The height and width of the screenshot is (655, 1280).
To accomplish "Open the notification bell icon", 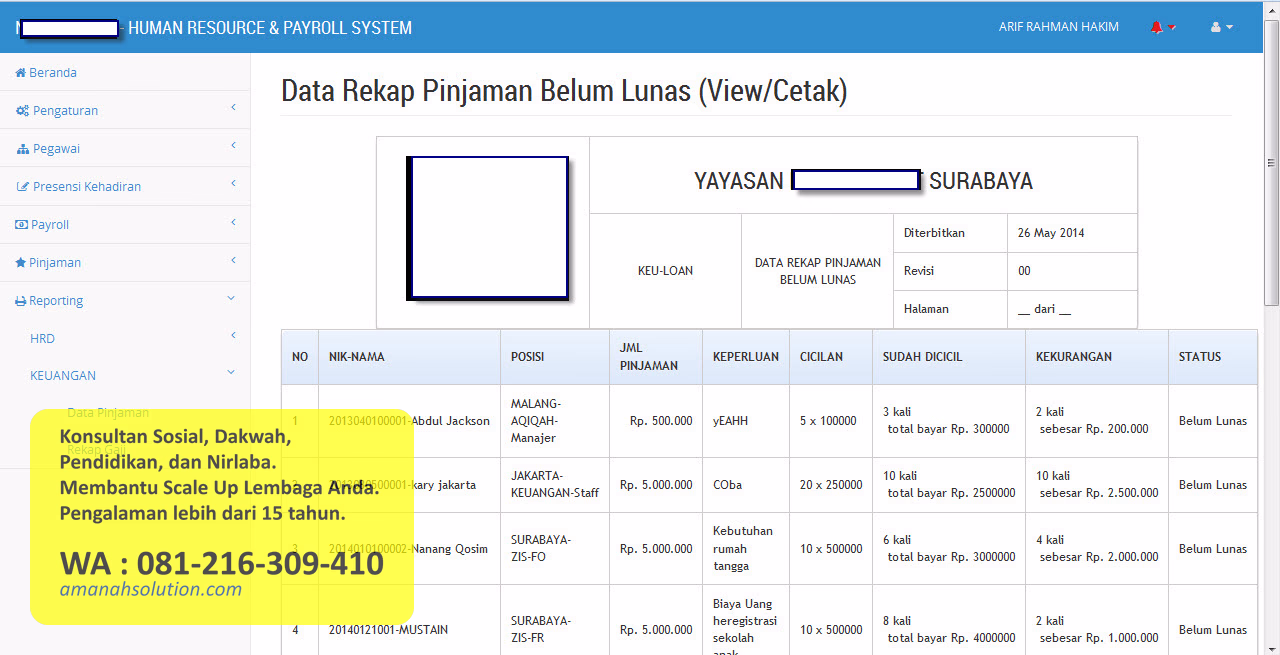I will (1157, 27).
